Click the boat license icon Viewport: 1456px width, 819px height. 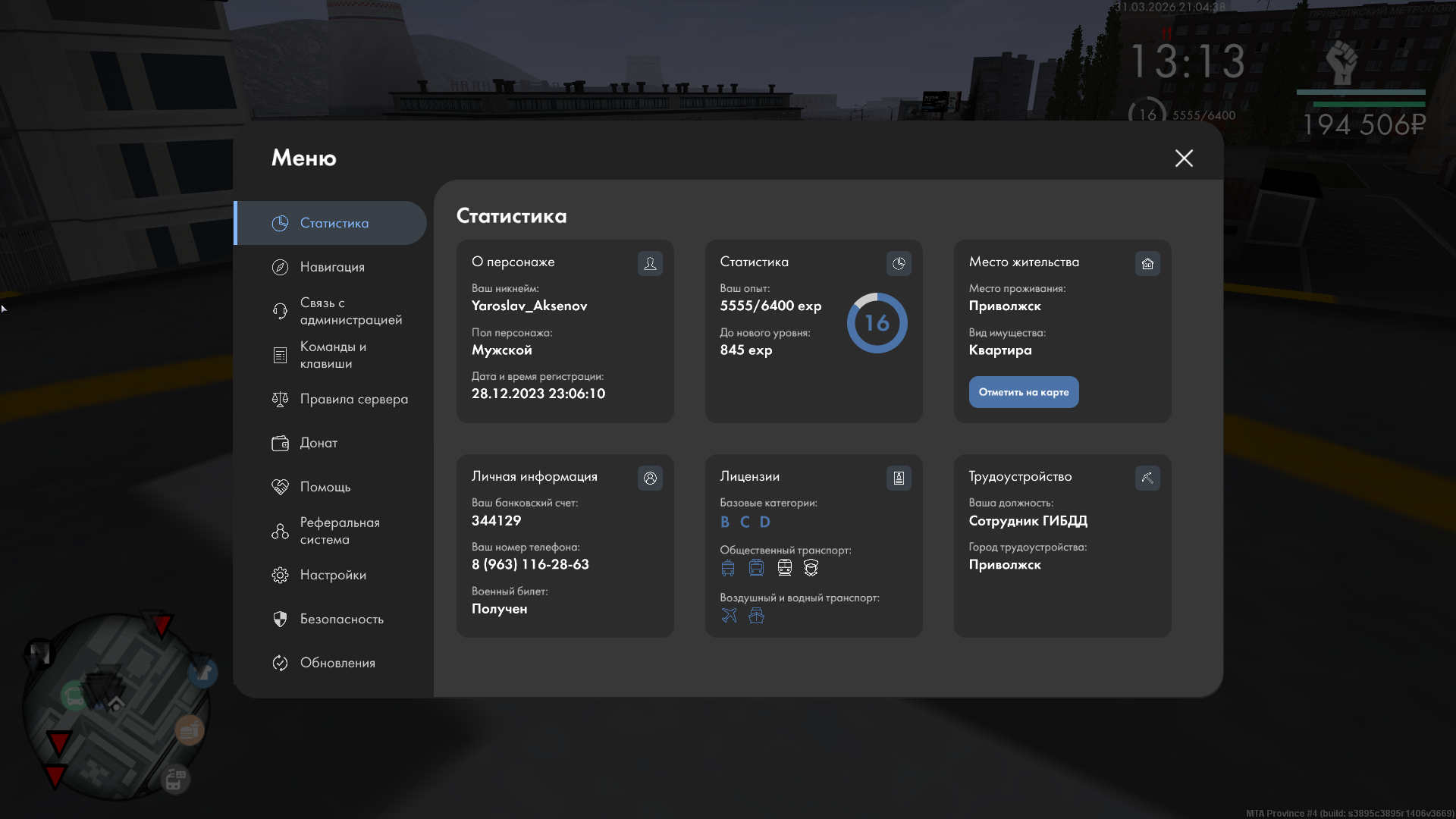(x=756, y=615)
